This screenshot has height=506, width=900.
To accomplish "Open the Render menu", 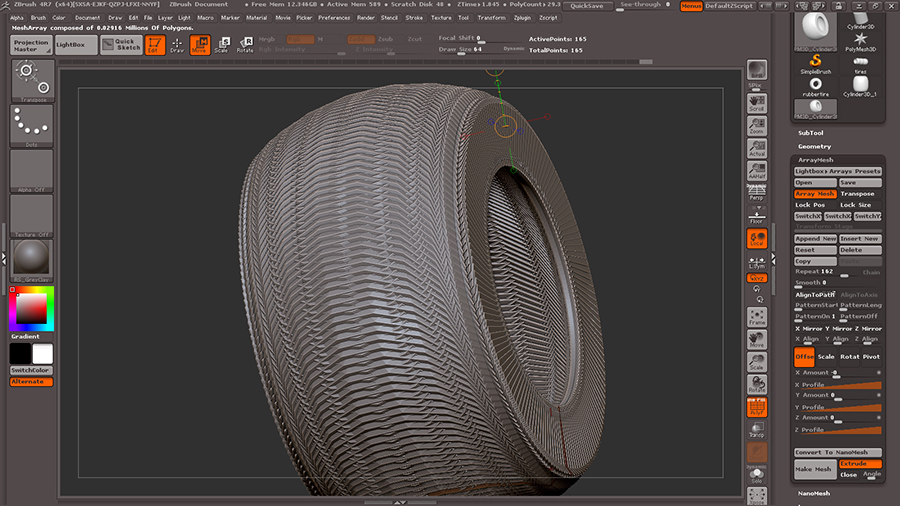I will pos(366,17).
